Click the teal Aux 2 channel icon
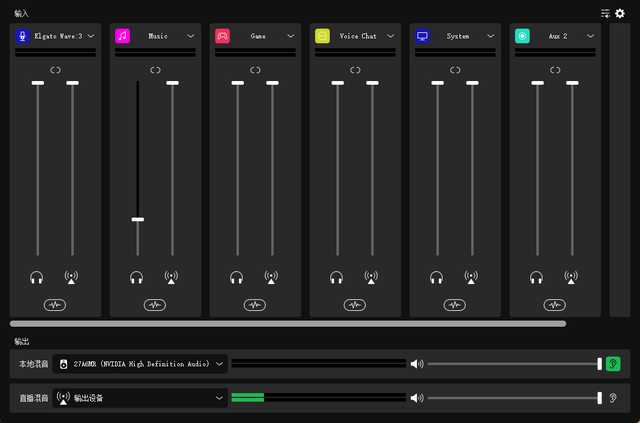The image size is (640, 423). pyautogui.click(x=522, y=36)
